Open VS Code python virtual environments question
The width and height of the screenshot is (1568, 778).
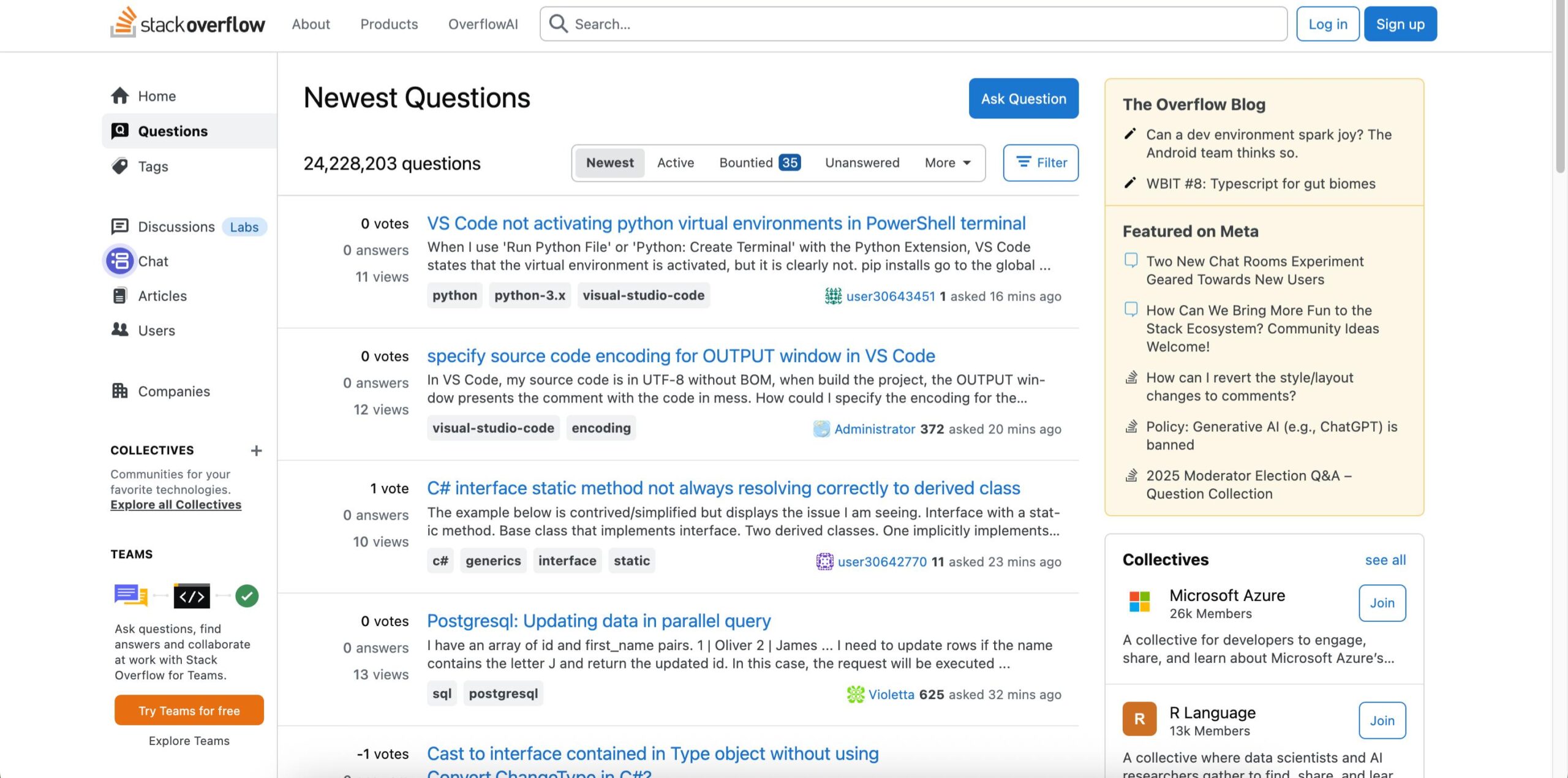coord(726,223)
